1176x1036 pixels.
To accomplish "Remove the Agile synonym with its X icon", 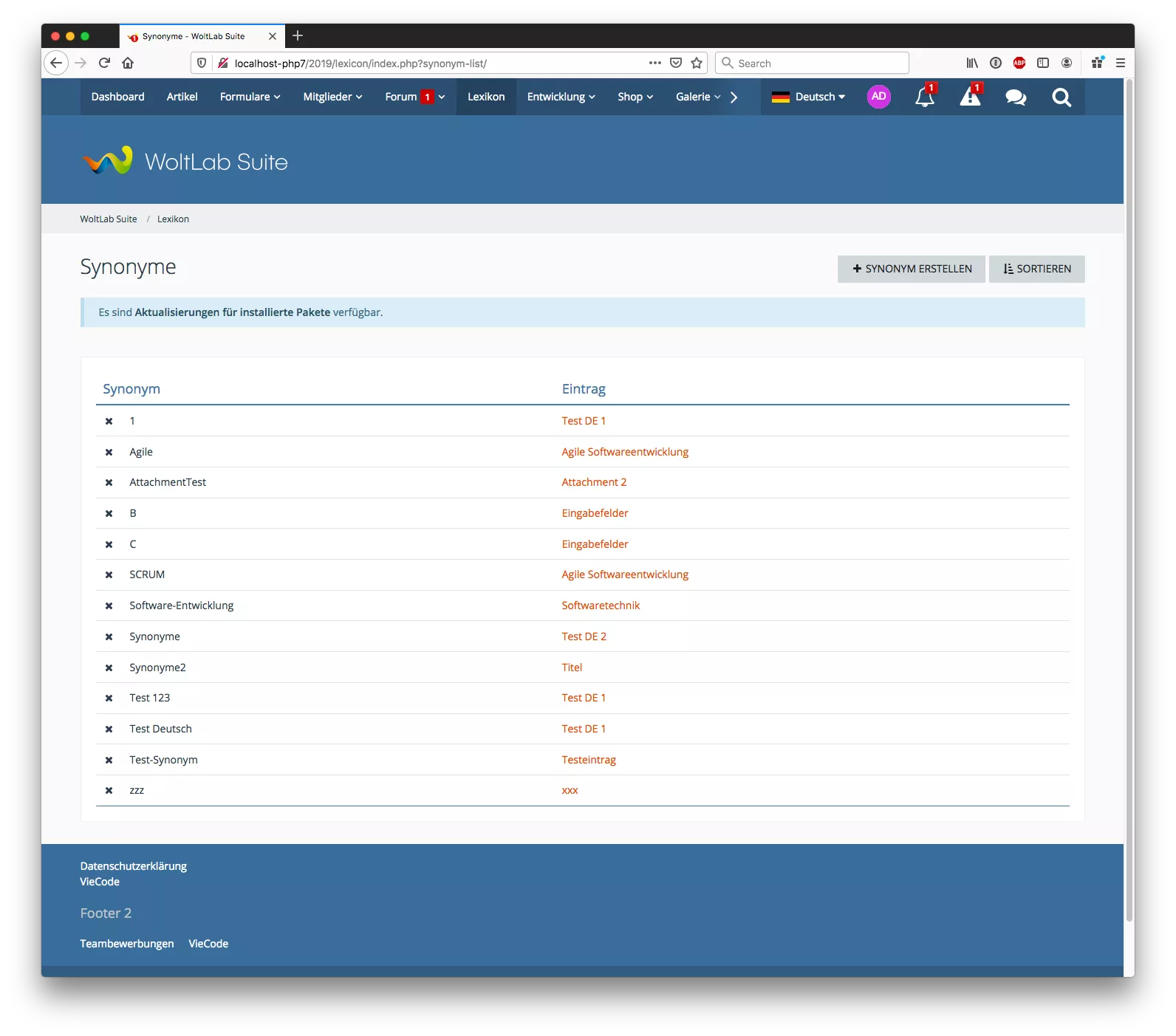I will 109,453.
